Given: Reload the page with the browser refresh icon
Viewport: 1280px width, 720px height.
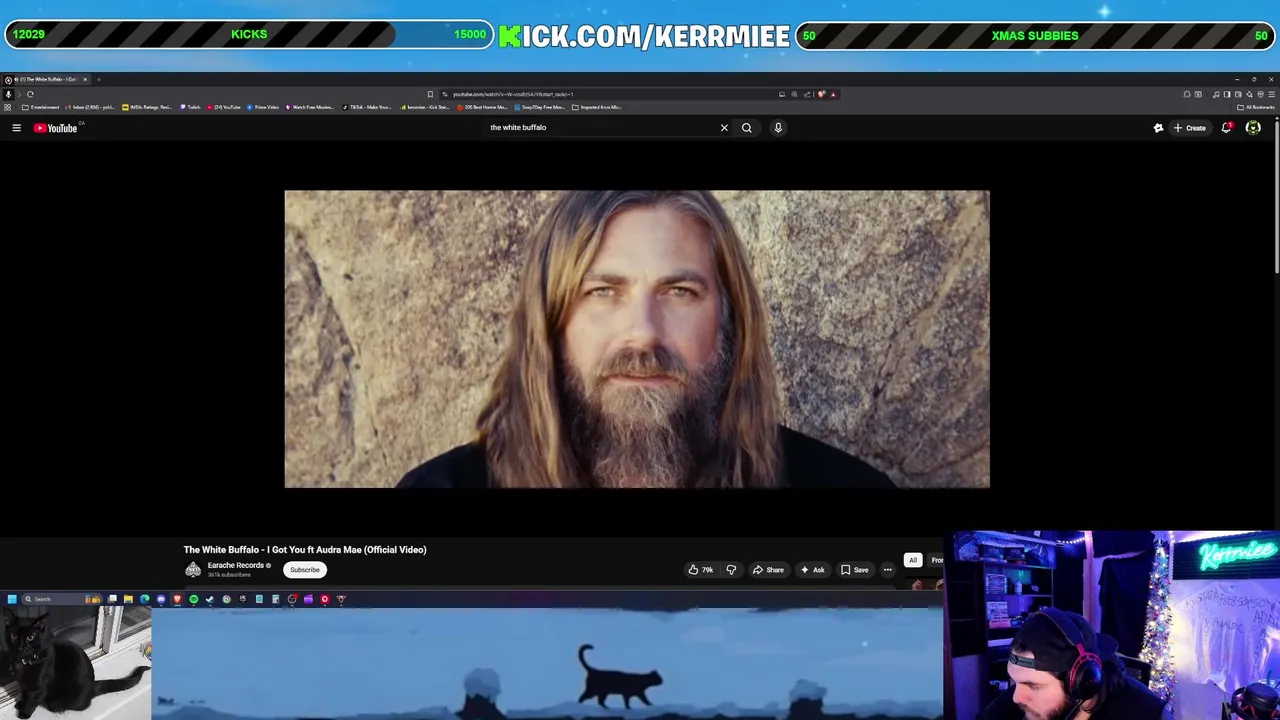Looking at the screenshot, I should tap(30, 94).
